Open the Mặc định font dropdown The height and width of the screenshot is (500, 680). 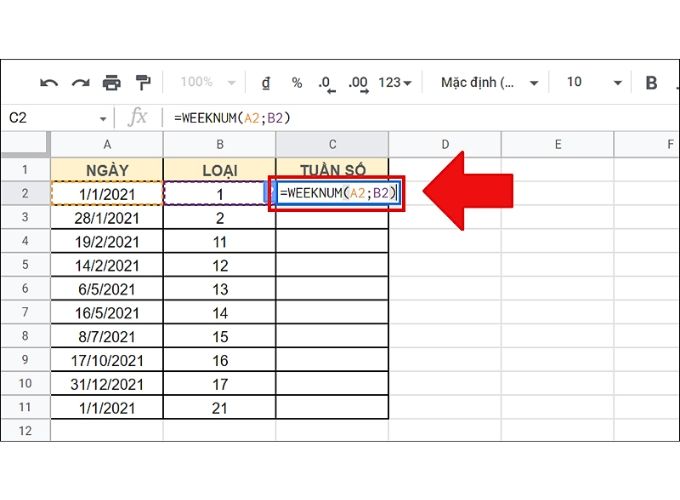[489, 82]
